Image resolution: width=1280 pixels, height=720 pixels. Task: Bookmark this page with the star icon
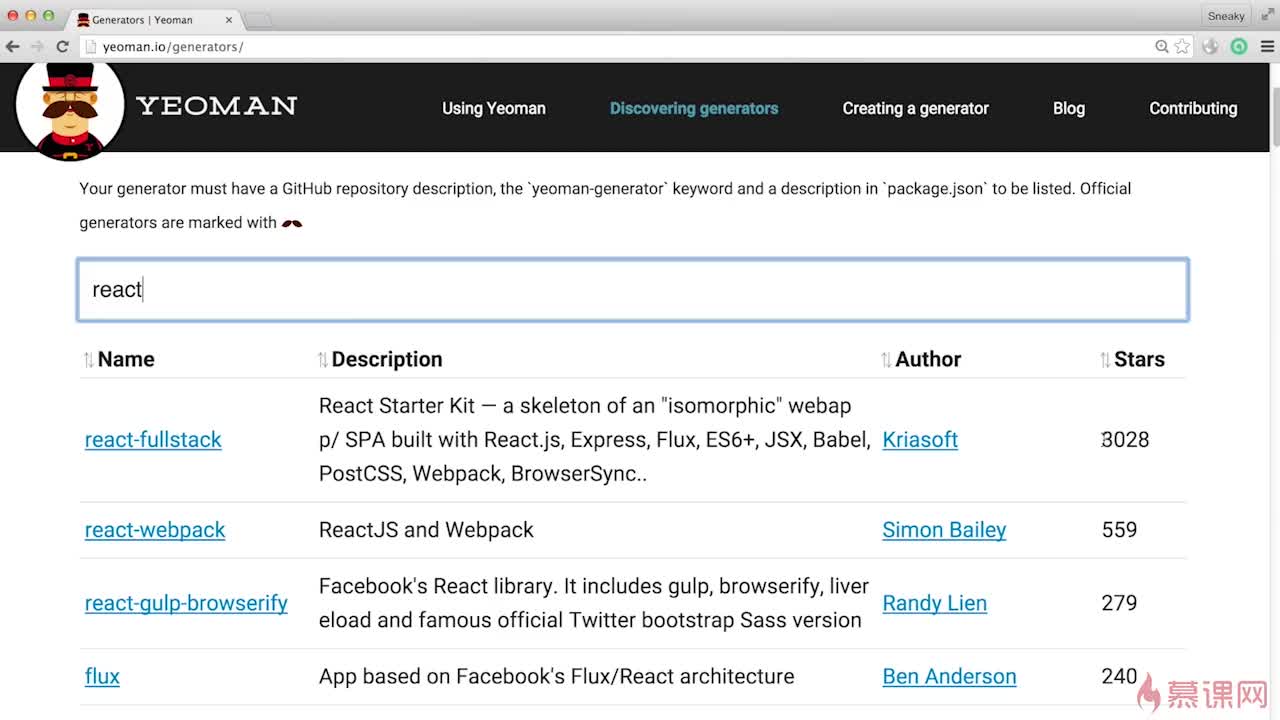point(1183,47)
